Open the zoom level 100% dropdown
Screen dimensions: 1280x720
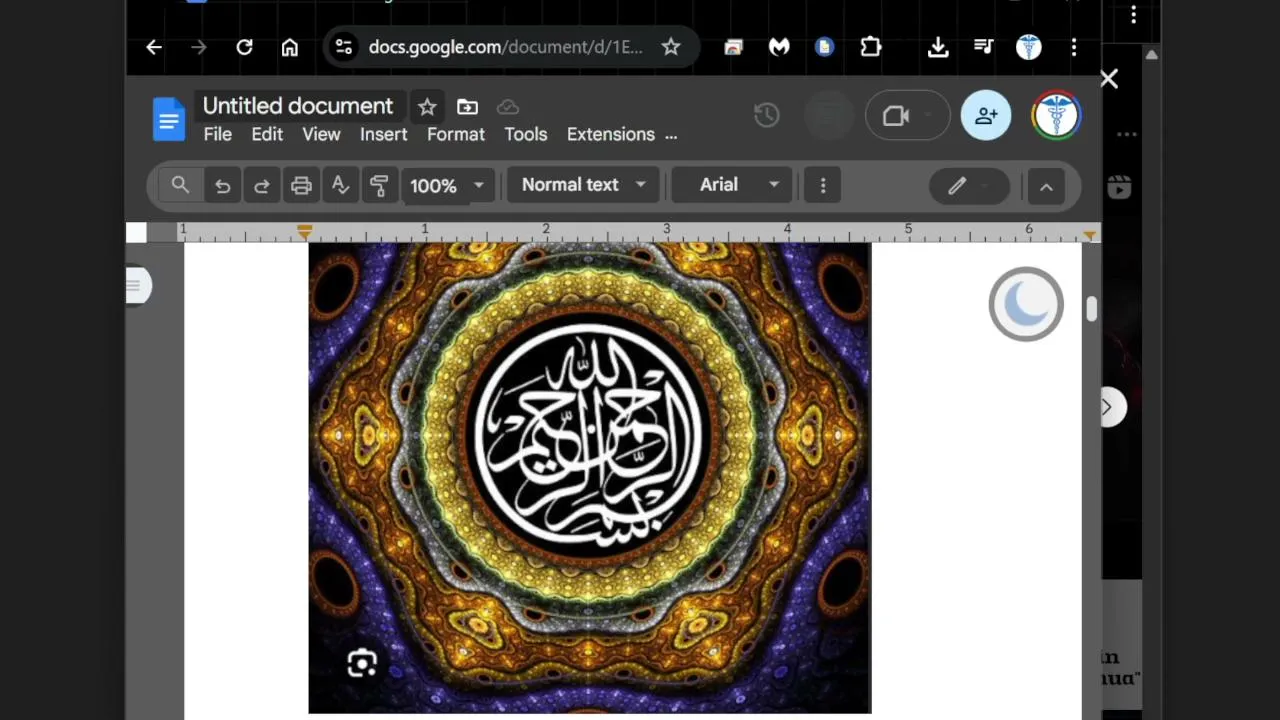coord(447,186)
